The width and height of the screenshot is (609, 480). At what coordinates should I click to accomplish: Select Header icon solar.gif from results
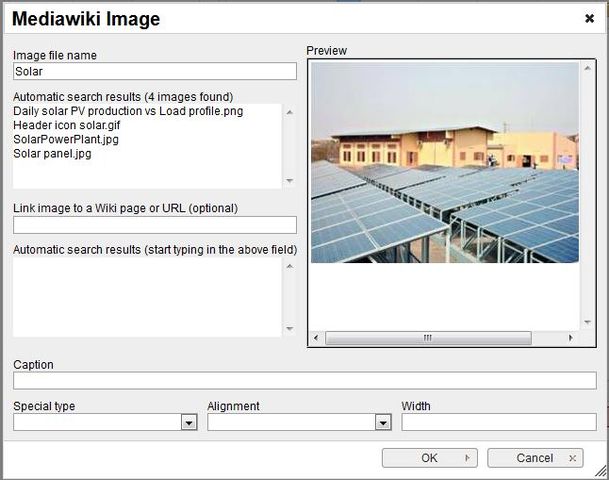(69, 125)
